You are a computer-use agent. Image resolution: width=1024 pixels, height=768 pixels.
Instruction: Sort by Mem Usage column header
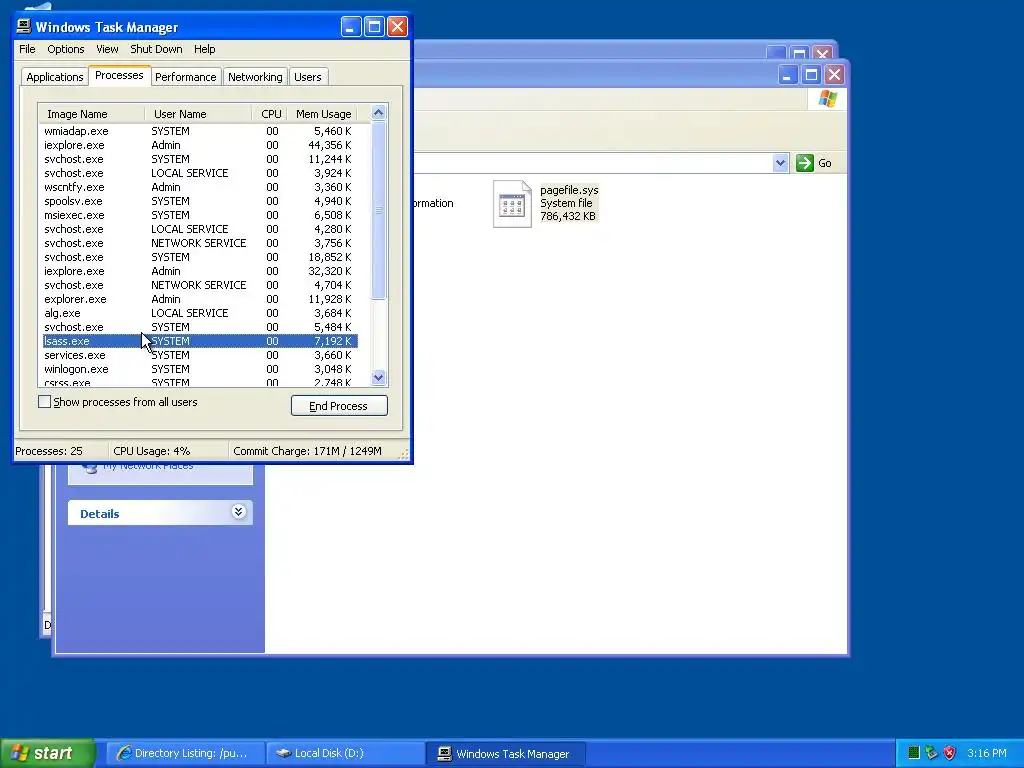click(323, 114)
